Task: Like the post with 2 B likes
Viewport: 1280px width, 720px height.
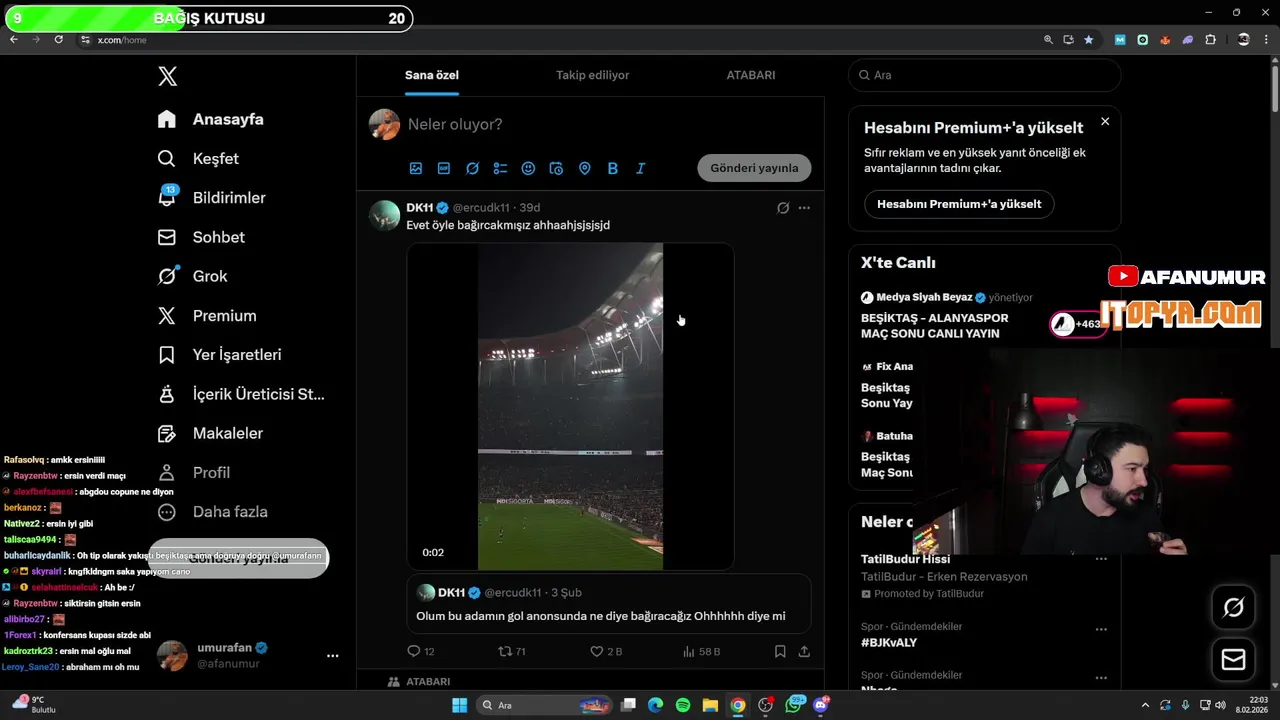Action: (606, 651)
